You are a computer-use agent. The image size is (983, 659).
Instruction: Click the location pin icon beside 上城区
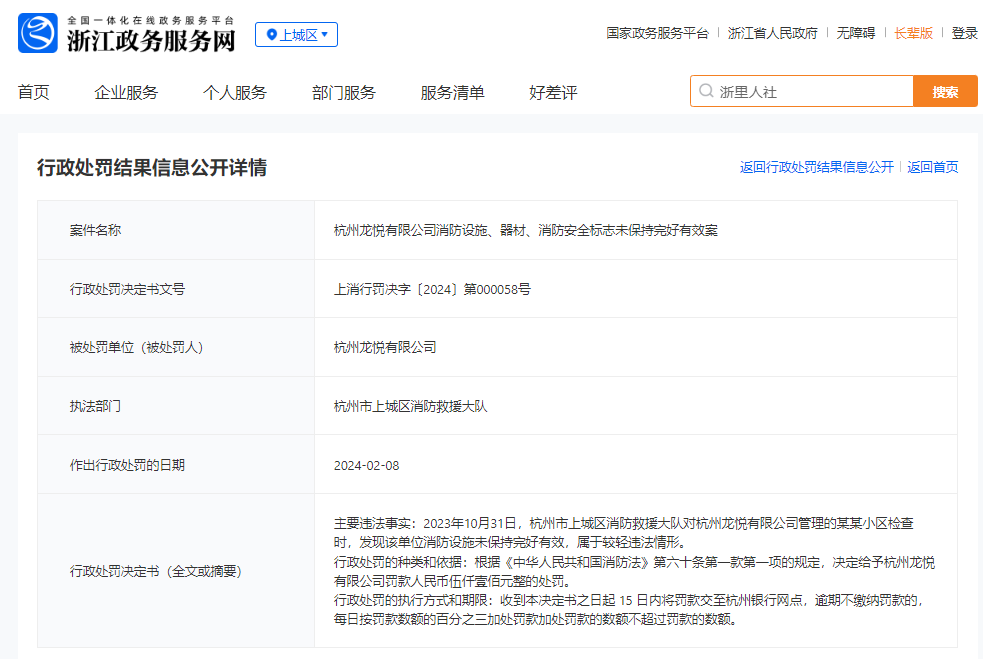pos(271,34)
